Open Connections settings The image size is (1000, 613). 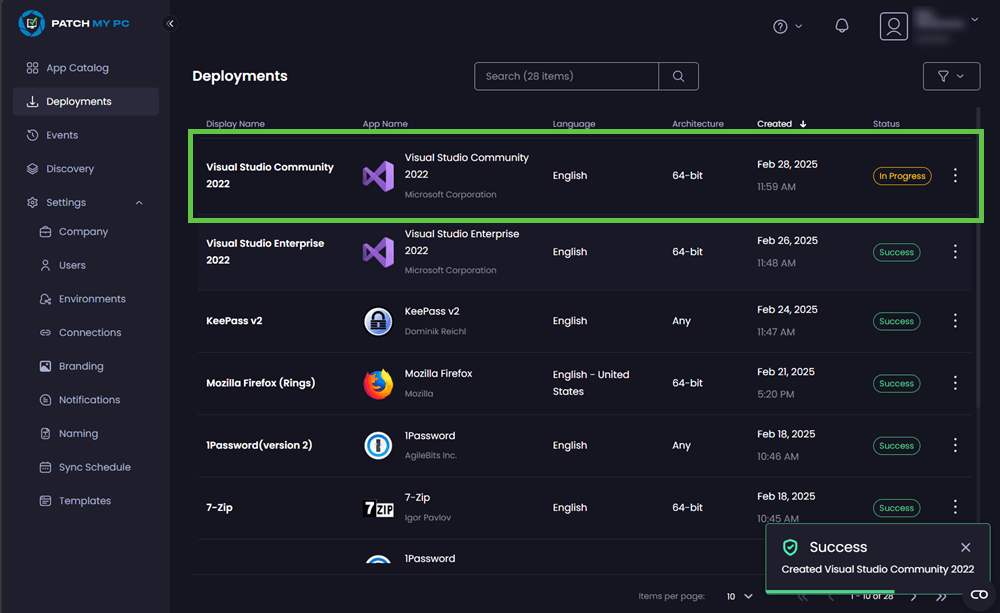click(x=89, y=333)
